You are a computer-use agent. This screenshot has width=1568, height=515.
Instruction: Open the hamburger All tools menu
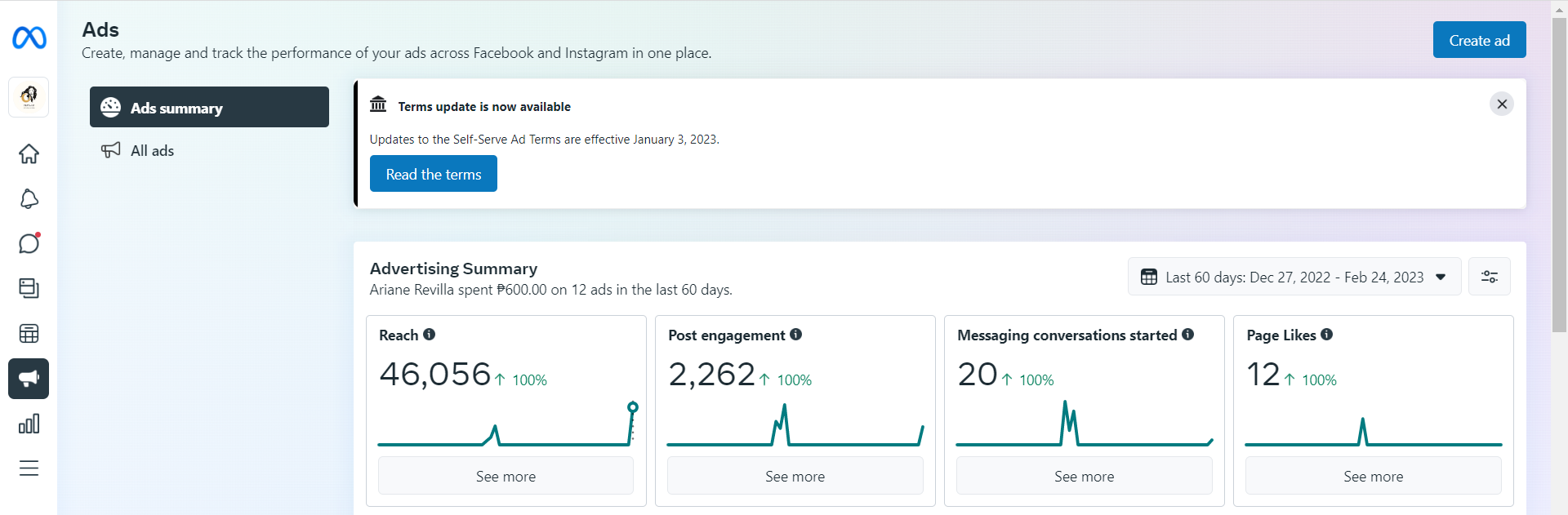(x=29, y=468)
